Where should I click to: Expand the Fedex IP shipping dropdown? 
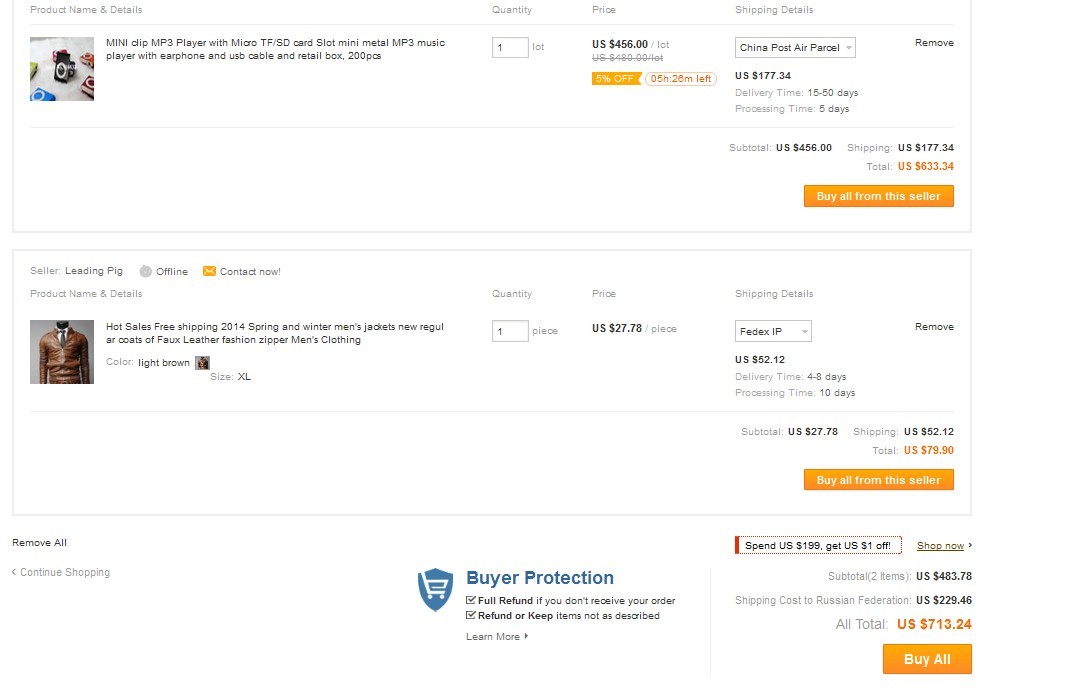click(x=773, y=331)
